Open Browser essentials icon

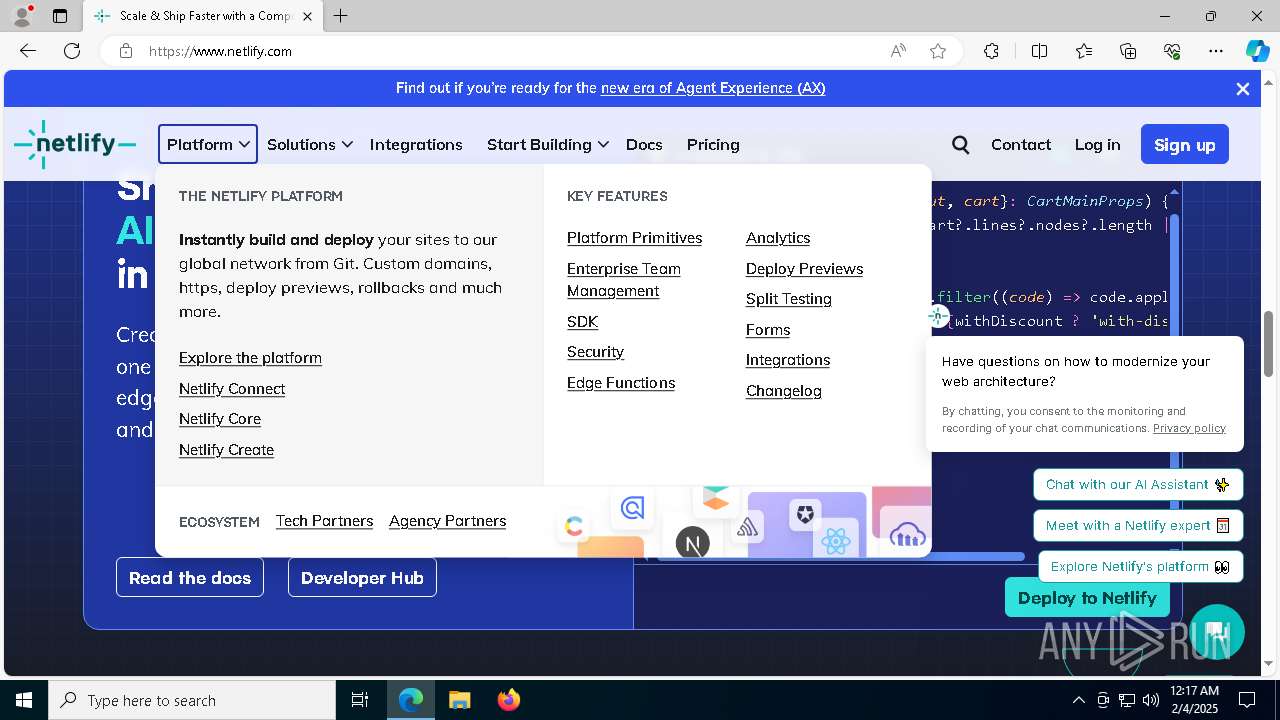[1172, 51]
